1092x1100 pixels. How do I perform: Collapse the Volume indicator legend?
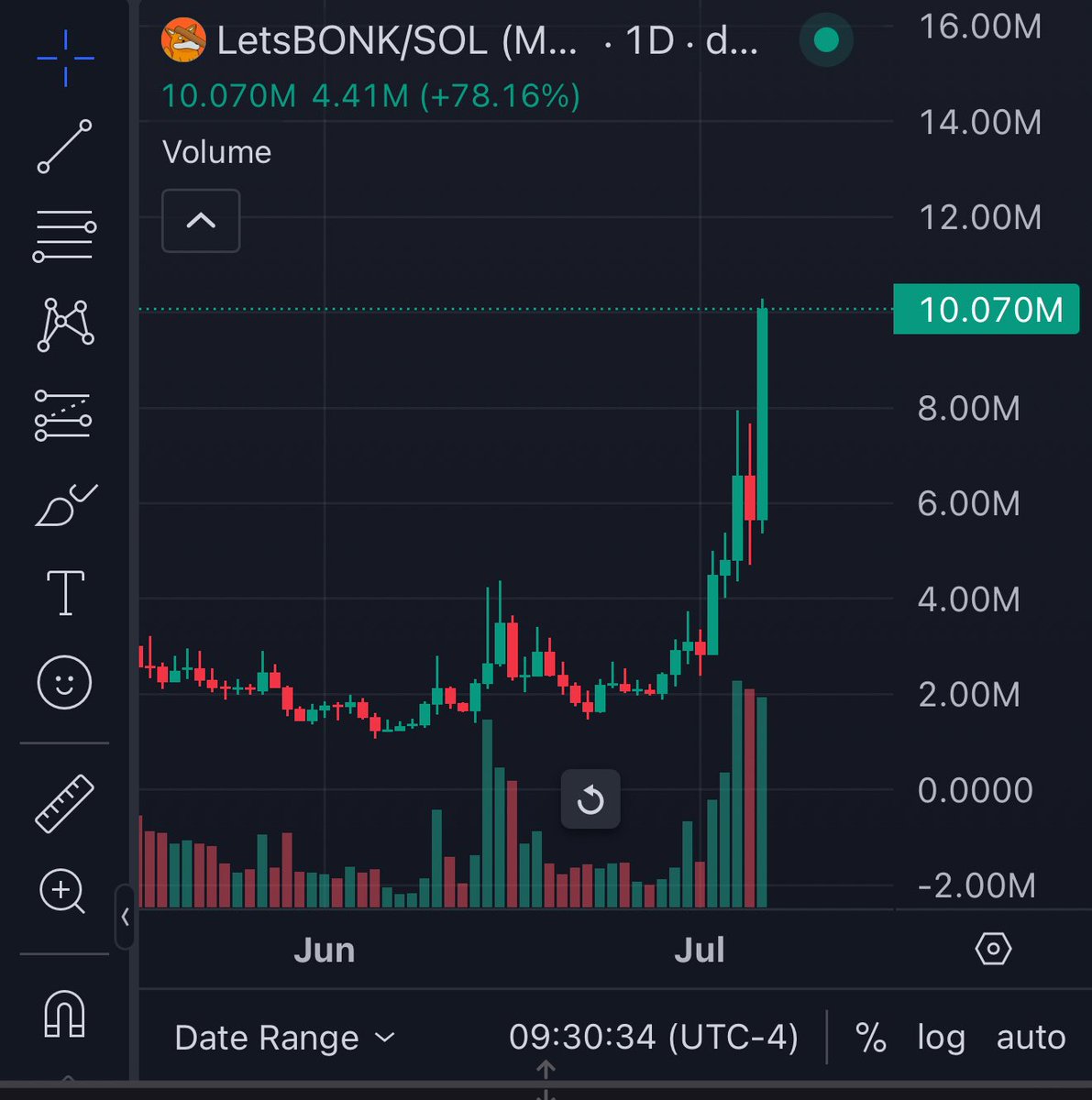(201, 221)
